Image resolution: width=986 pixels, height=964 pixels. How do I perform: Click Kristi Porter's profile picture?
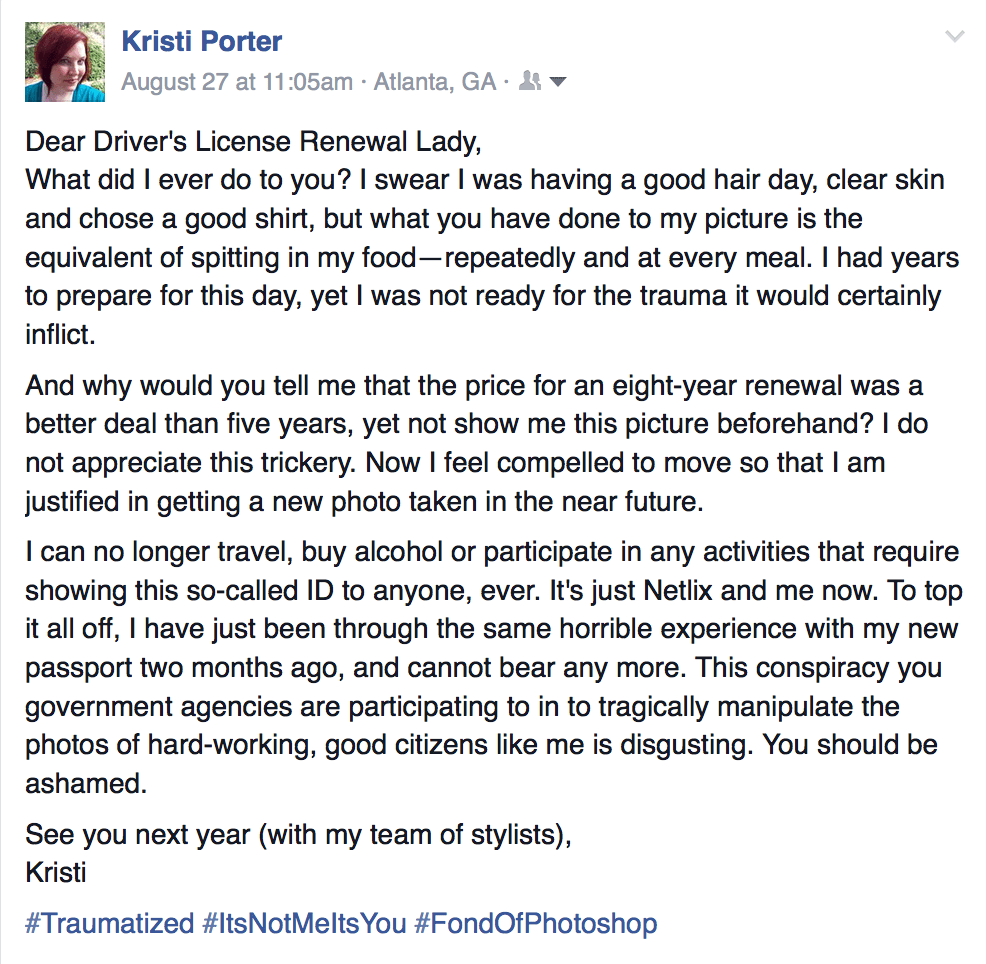tap(65, 62)
